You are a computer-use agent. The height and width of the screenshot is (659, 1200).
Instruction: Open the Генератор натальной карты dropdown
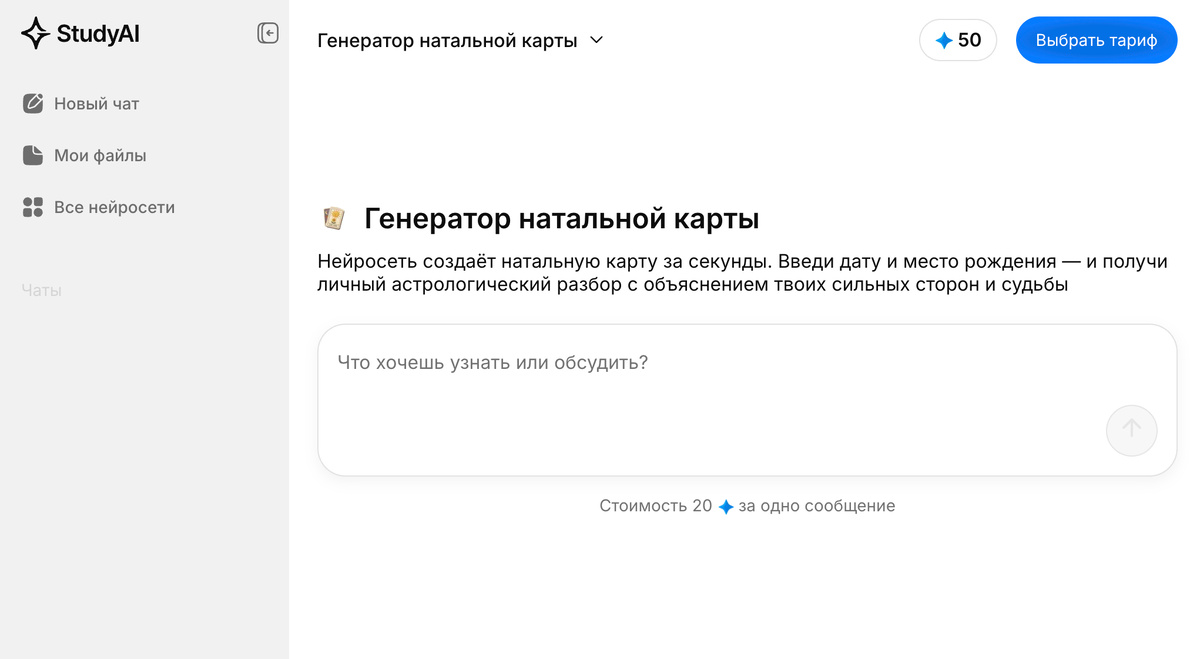click(460, 41)
